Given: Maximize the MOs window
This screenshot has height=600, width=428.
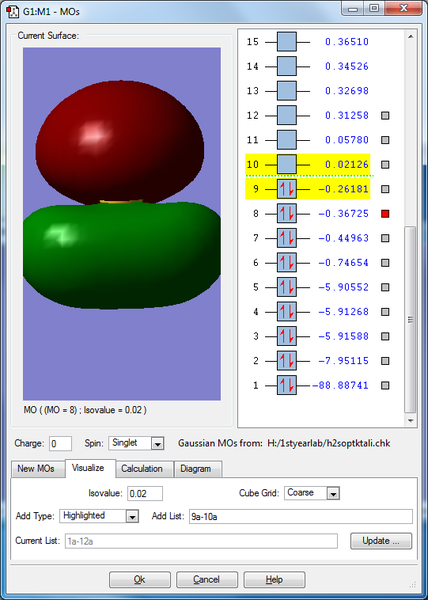Looking at the screenshot, I should coord(374,8).
